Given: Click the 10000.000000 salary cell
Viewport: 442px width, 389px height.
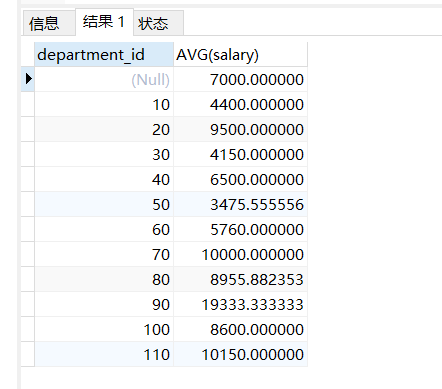Looking at the screenshot, I should pos(240,254).
